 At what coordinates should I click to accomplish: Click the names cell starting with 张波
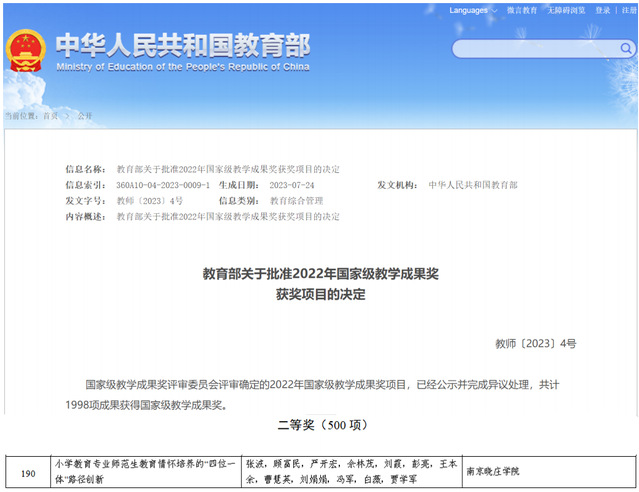[352, 472]
